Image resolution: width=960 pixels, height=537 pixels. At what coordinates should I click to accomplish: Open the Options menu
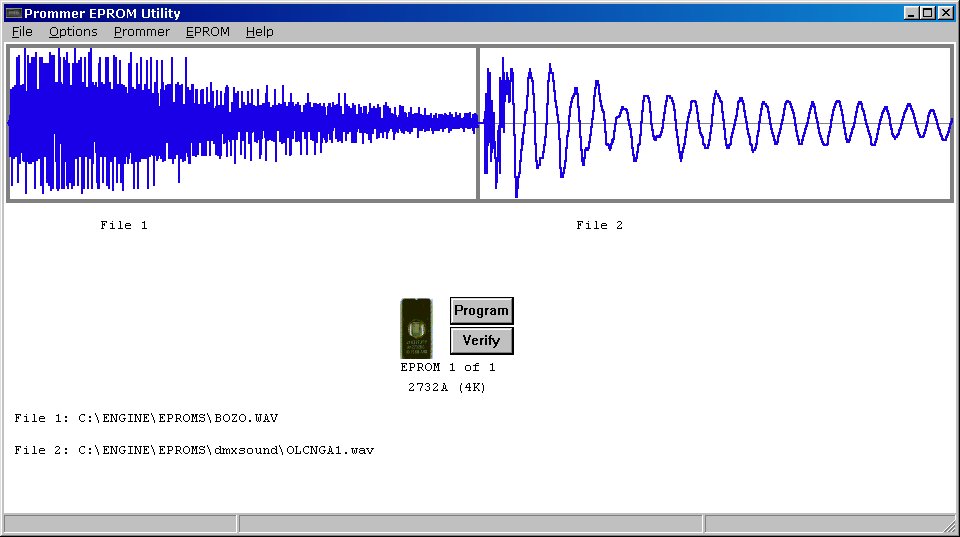(73, 32)
